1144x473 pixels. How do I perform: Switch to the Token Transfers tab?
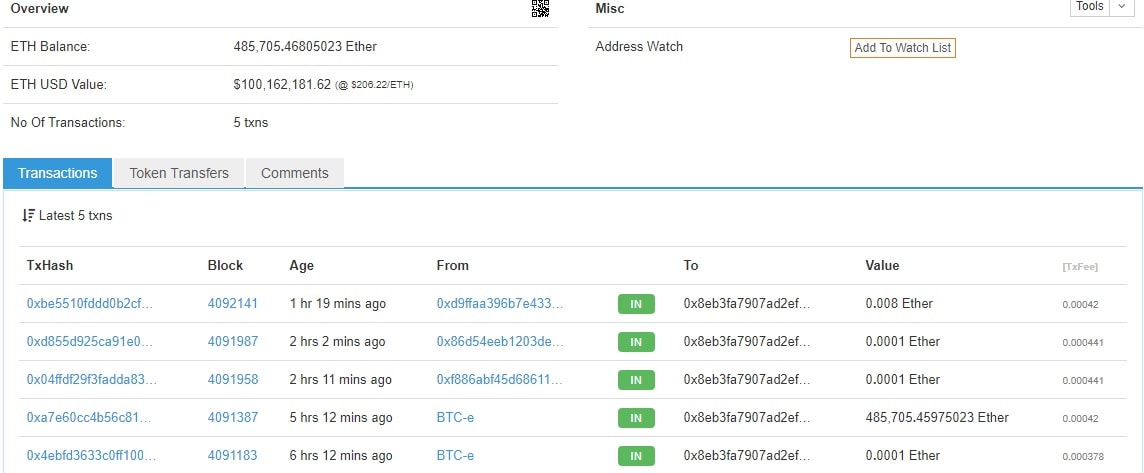pyautogui.click(x=179, y=173)
